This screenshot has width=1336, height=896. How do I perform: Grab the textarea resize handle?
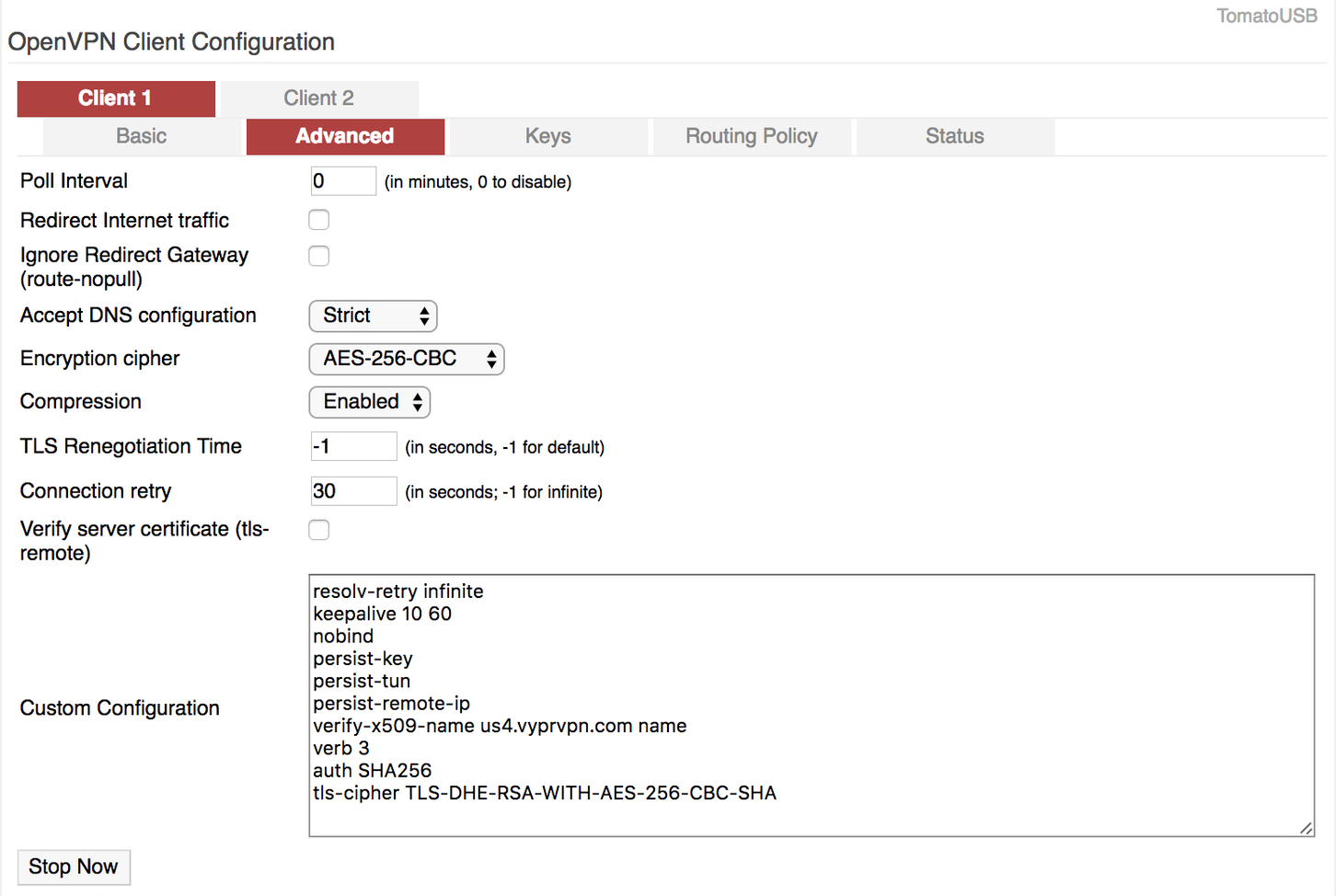[x=1306, y=828]
